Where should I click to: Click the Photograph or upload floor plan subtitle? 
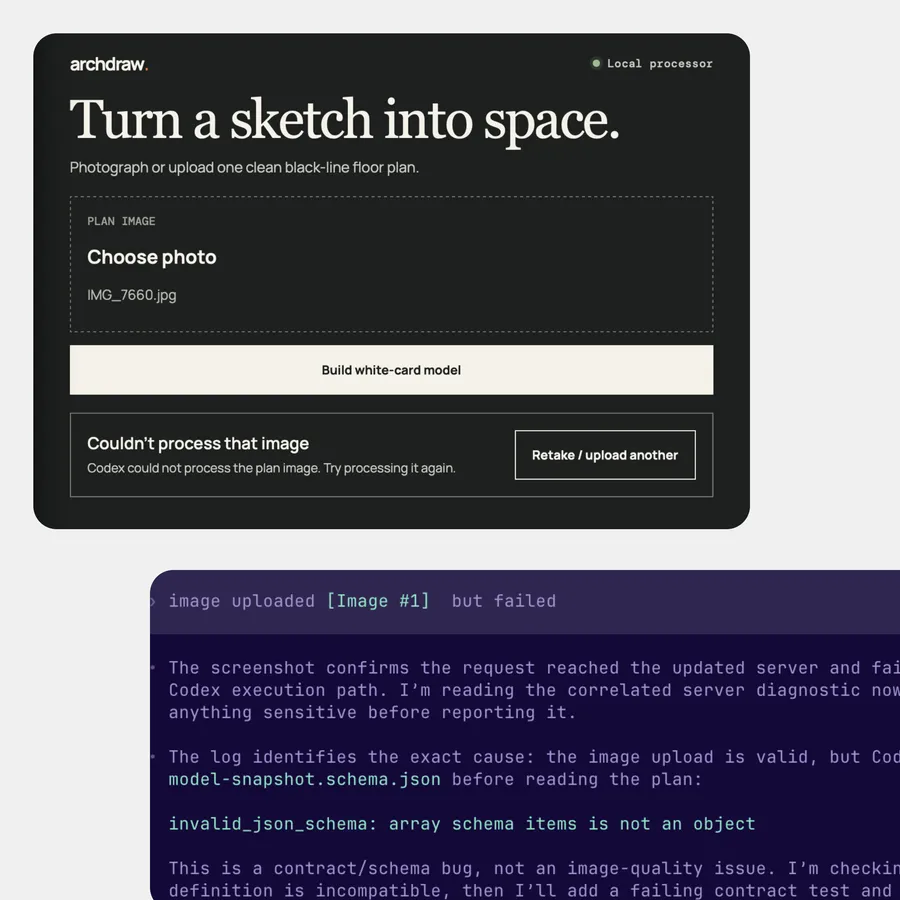pos(245,168)
